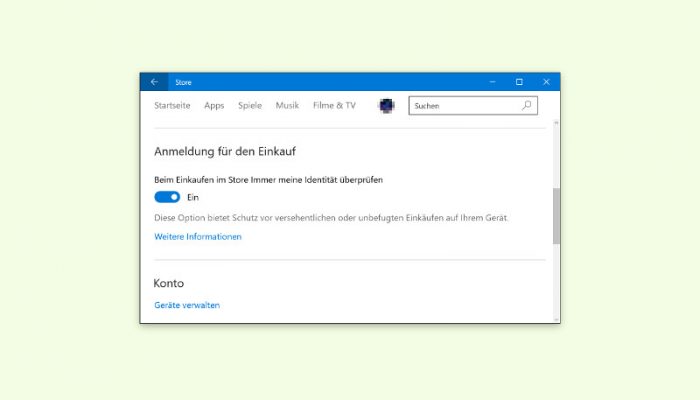Viewport: 700px width, 400px height.
Task: Close the Store window
Action: 546,82
